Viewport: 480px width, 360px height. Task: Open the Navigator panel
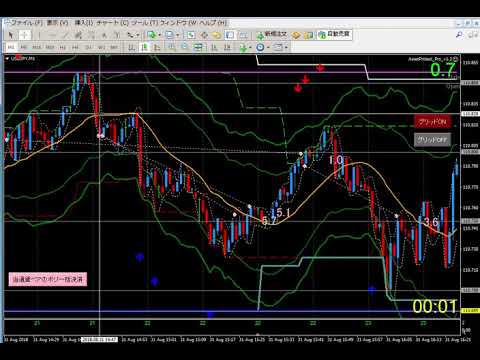(x=217, y=35)
